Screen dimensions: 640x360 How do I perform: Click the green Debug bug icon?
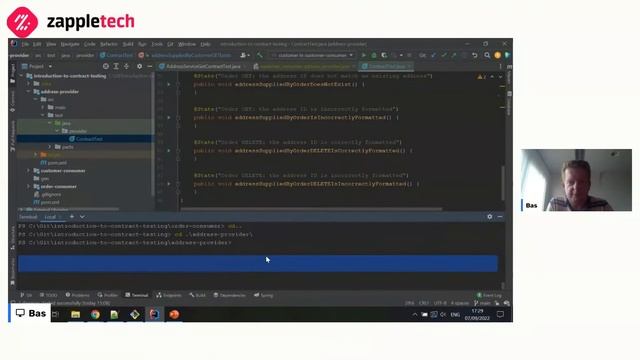click(x=373, y=55)
